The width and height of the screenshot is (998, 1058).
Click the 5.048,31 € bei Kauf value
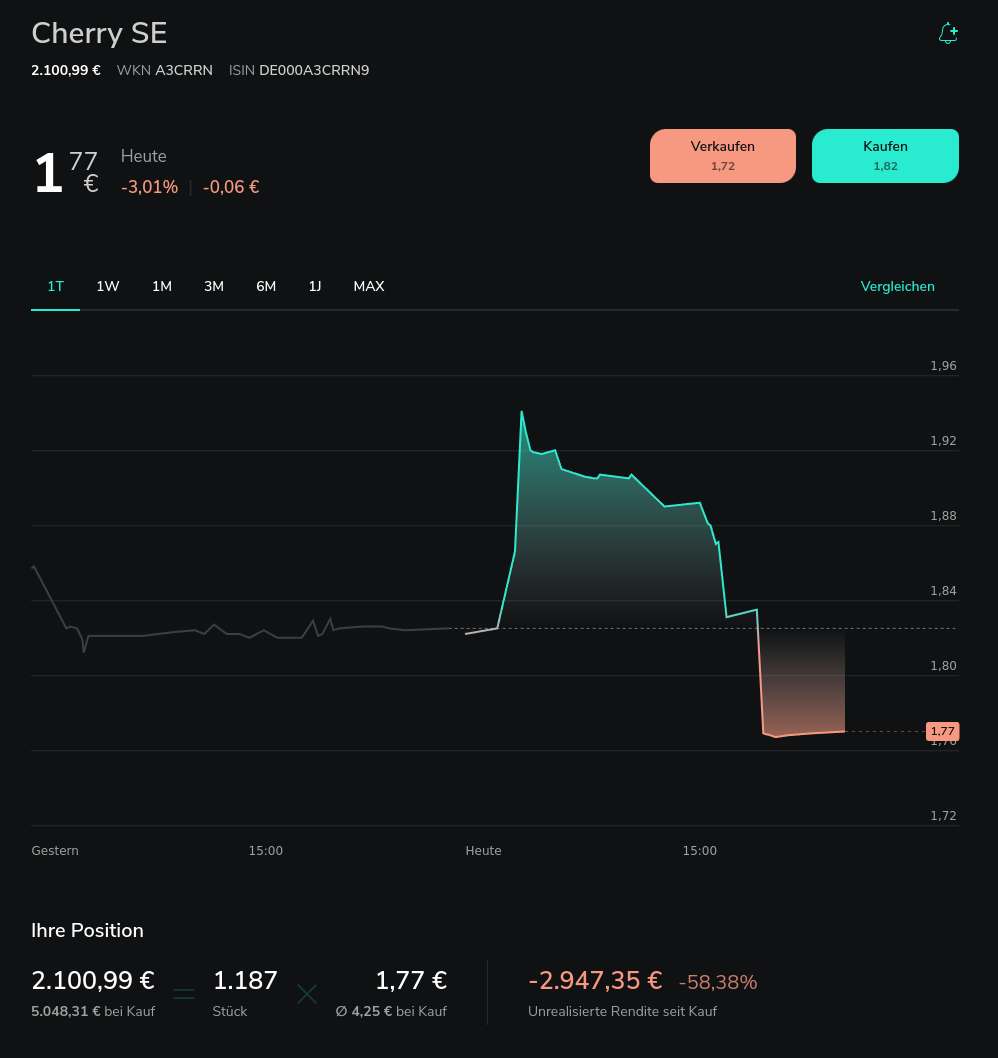(x=93, y=1011)
